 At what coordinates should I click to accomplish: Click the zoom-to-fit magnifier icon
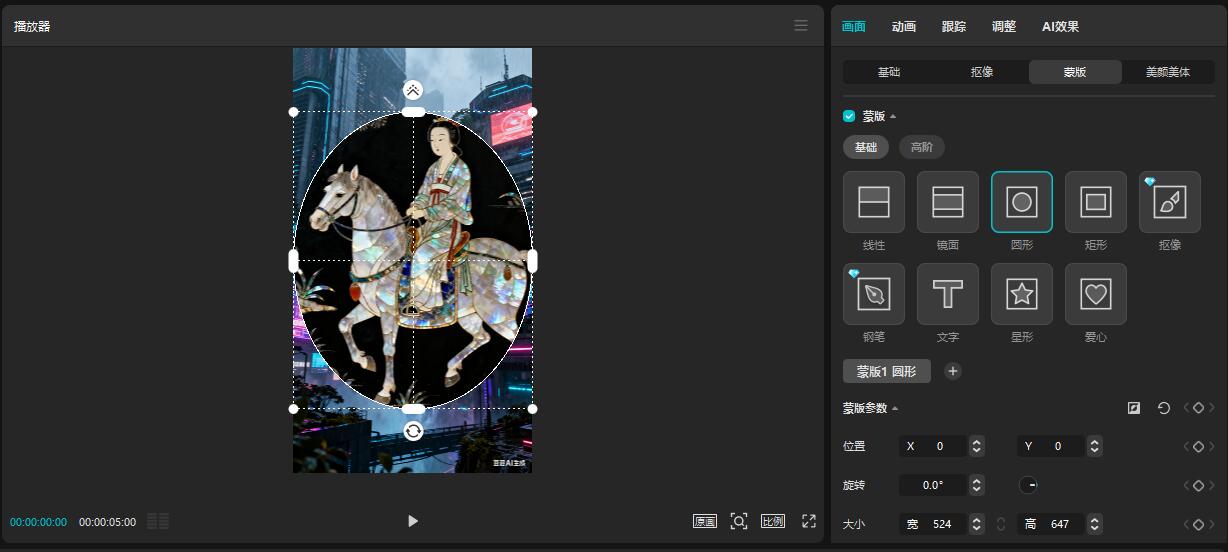click(739, 521)
